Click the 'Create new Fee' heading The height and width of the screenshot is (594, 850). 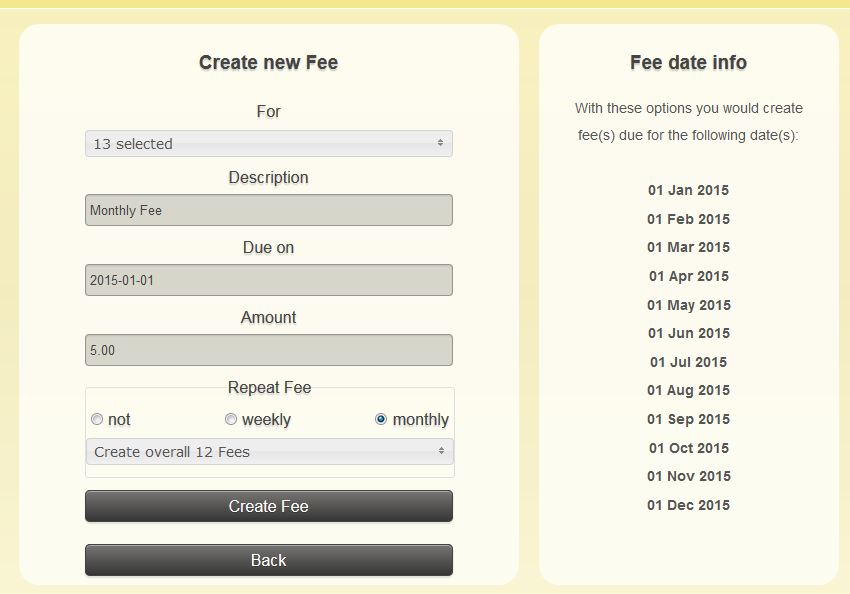268,62
